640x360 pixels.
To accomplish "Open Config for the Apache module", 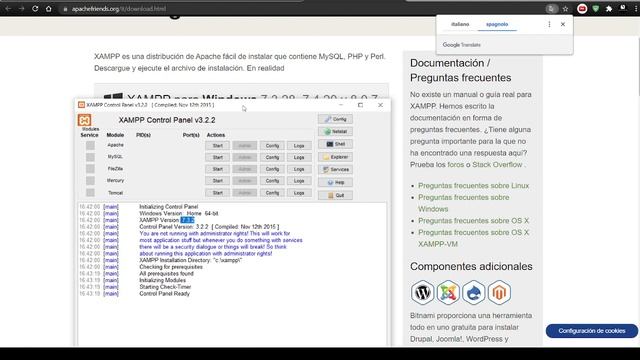I will coord(272,146).
